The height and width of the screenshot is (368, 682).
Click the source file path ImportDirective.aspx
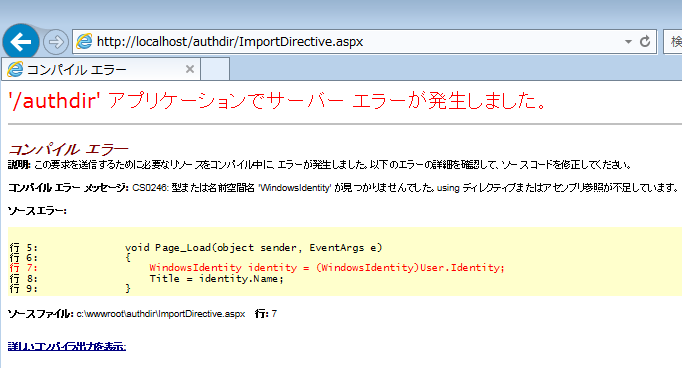(x=160, y=314)
